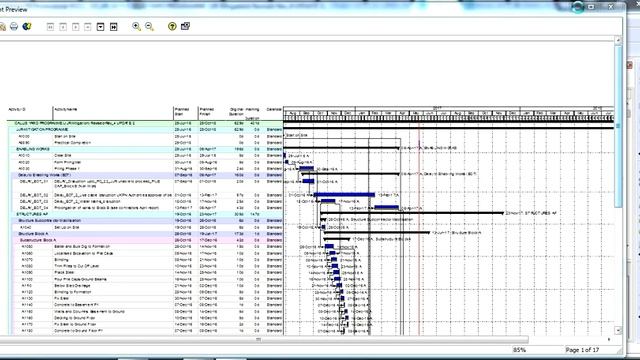Viewport: 640px width, 360px height.
Task: Go down one page with the black down-arrow button
Action: (100, 27)
